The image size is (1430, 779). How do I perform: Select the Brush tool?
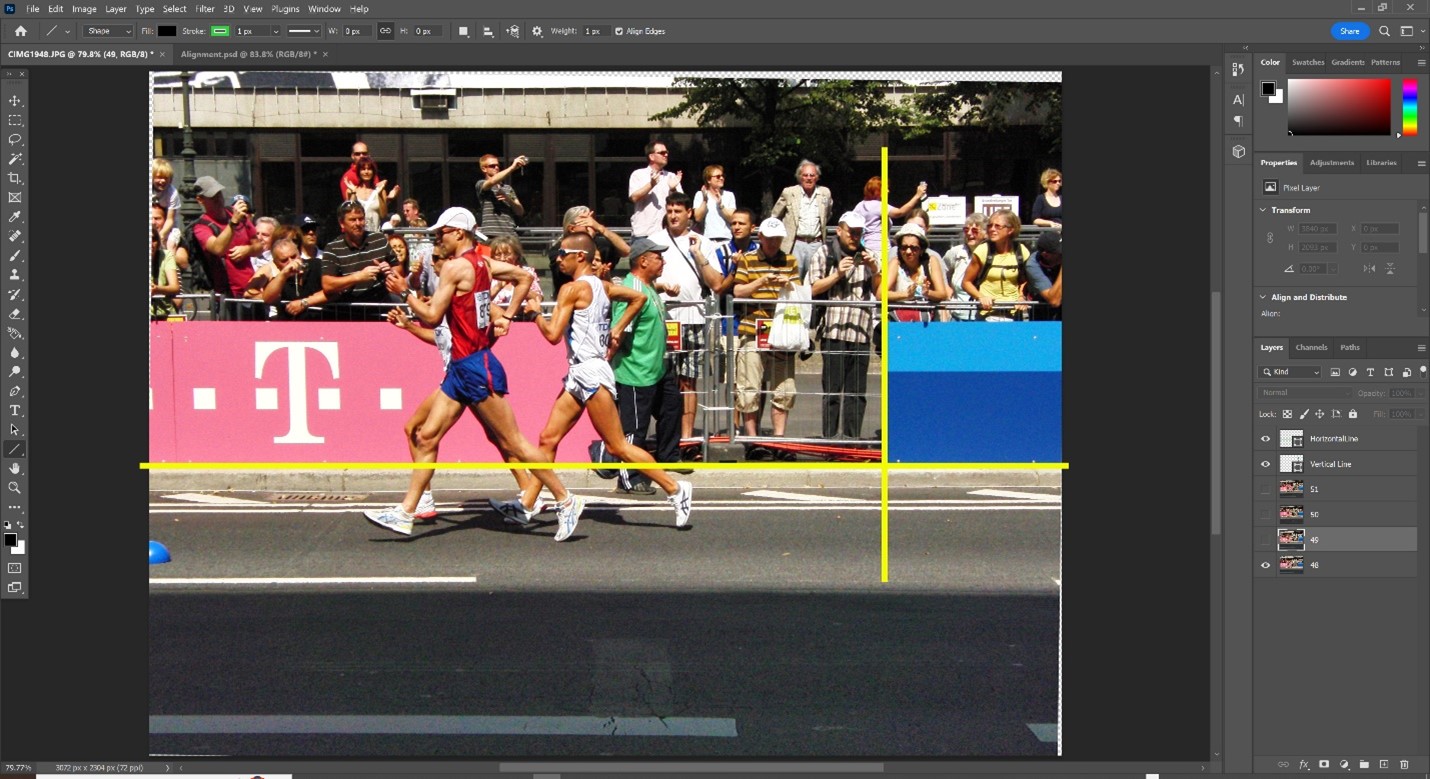[15, 256]
